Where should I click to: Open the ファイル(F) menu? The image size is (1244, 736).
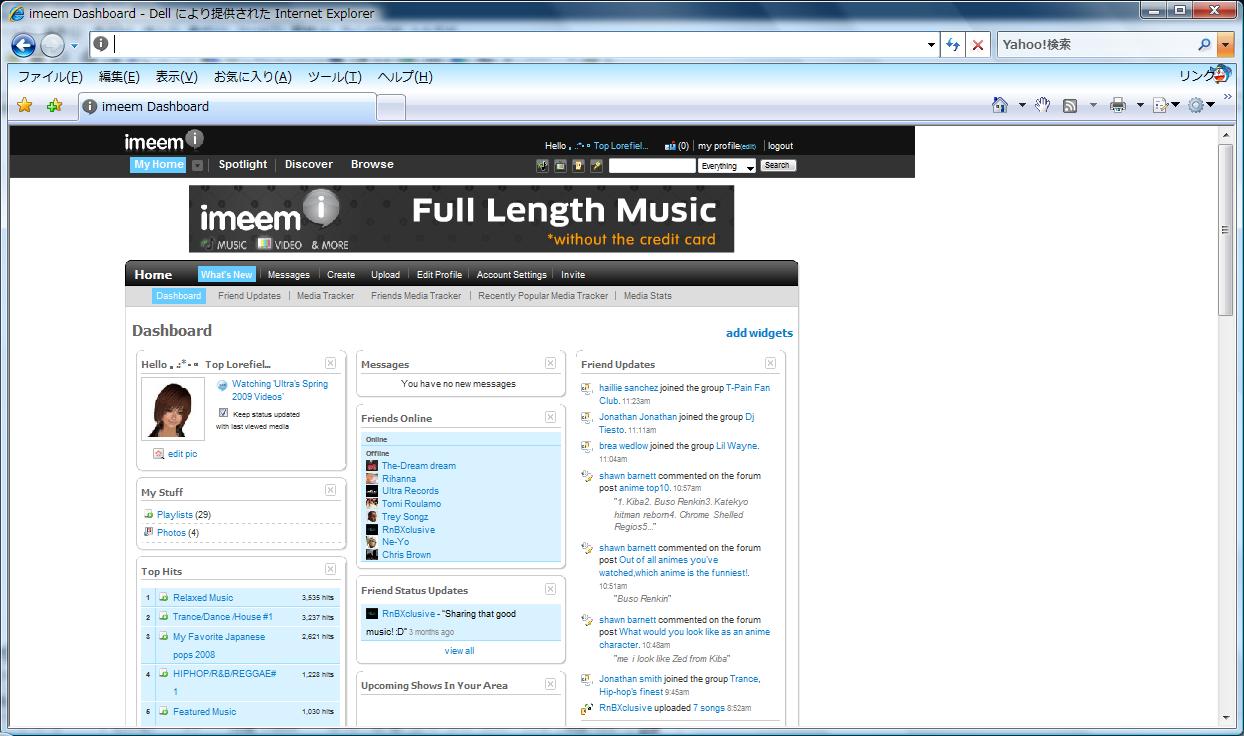point(50,77)
